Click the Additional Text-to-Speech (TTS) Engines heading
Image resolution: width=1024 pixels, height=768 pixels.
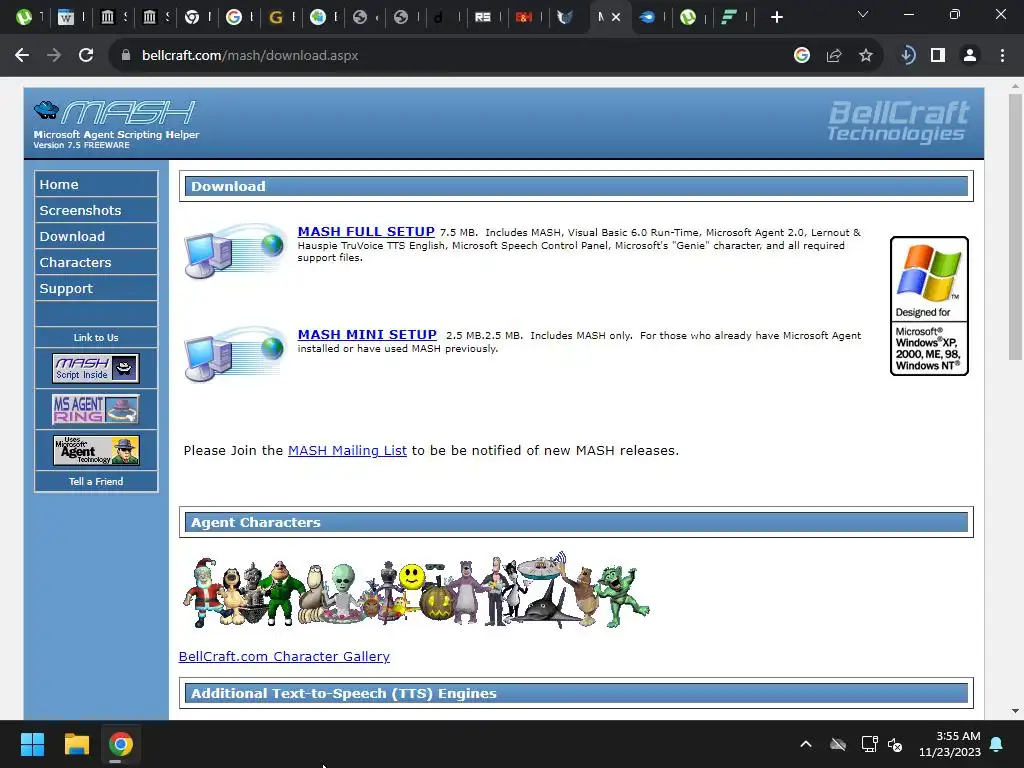[576, 694]
